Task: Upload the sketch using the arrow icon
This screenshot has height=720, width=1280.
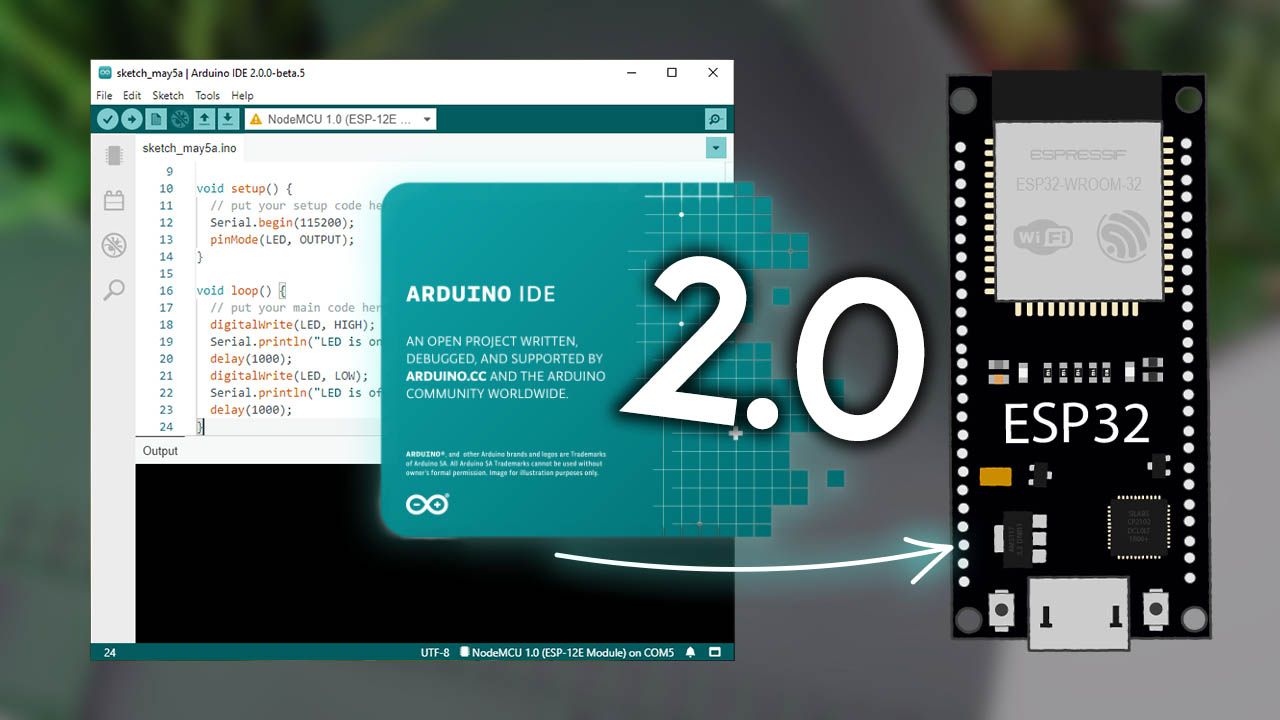Action: point(131,118)
